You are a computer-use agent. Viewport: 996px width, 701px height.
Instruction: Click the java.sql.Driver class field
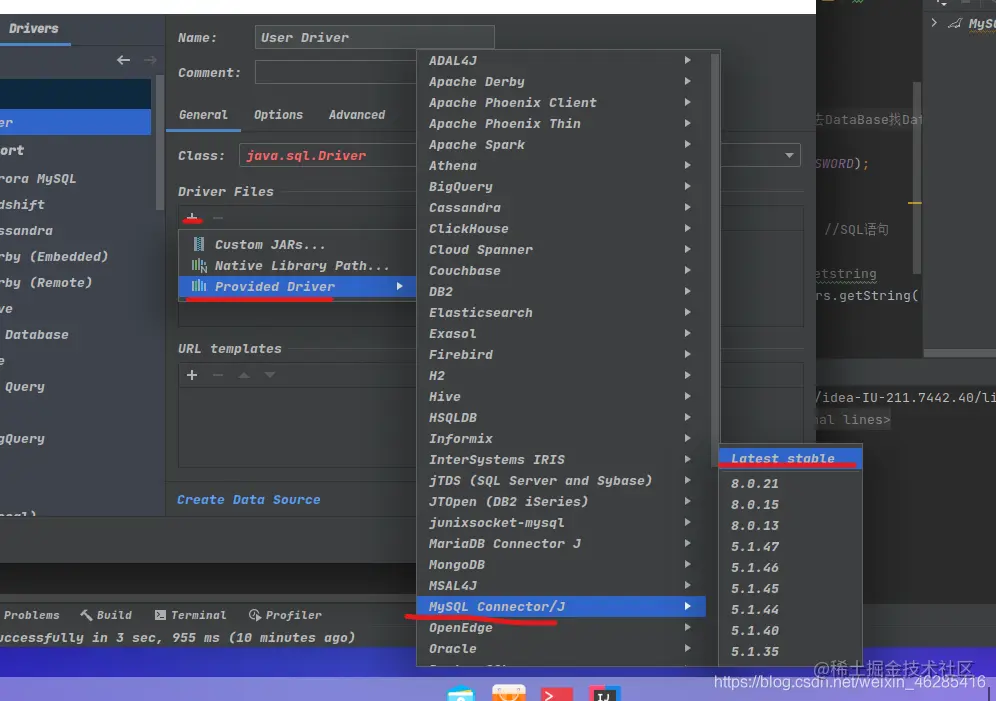(x=328, y=156)
